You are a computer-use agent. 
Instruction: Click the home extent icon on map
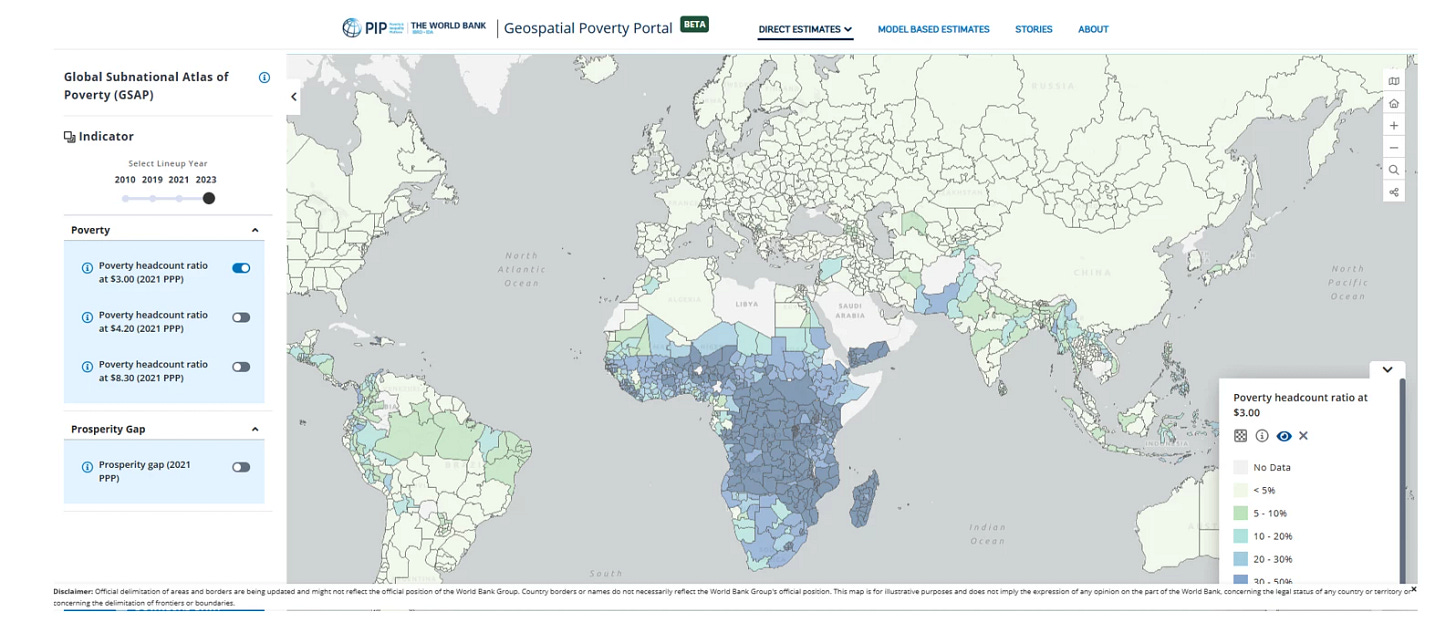click(x=1394, y=104)
